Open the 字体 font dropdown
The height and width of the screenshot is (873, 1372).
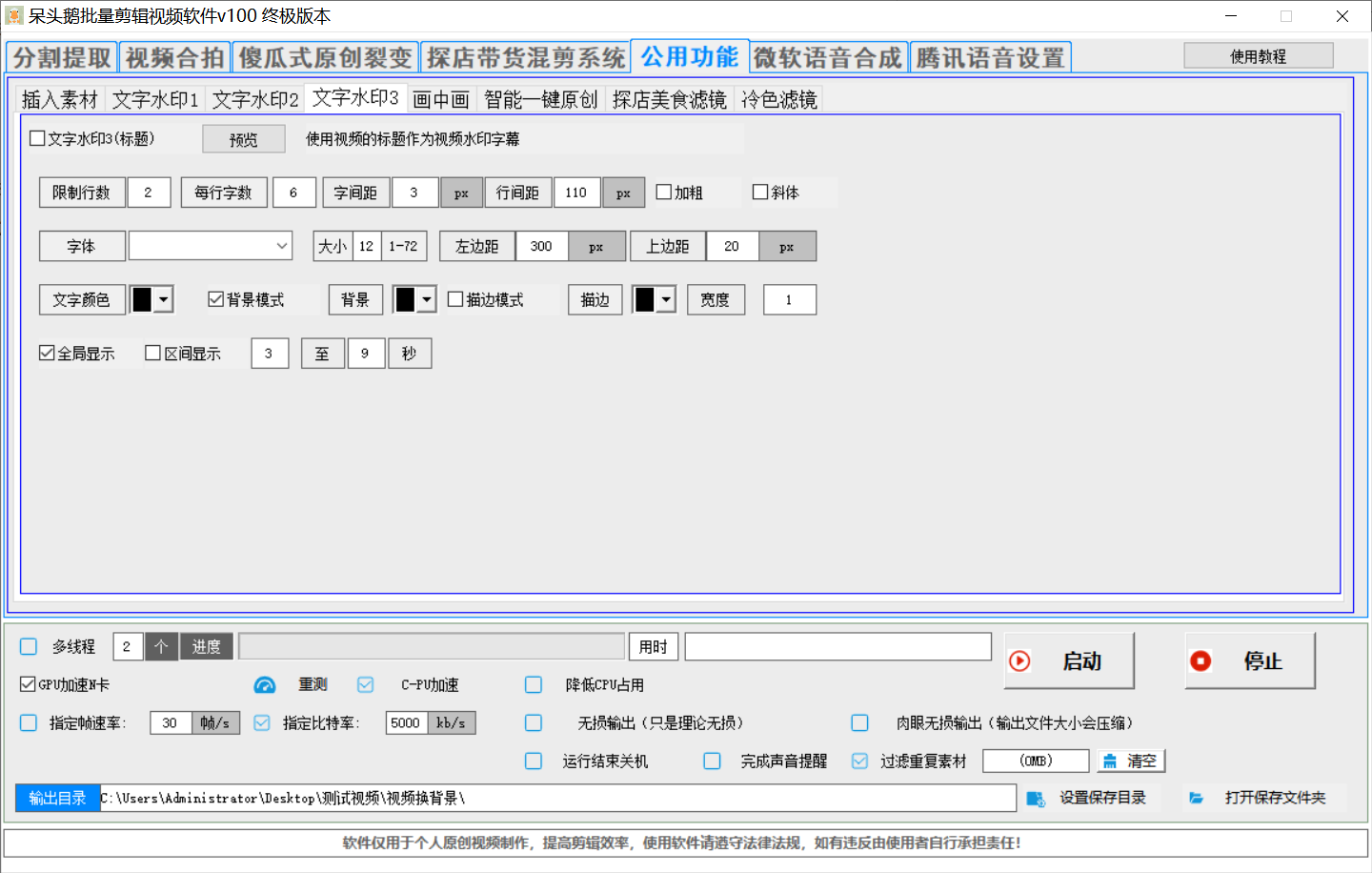click(x=211, y=246)
